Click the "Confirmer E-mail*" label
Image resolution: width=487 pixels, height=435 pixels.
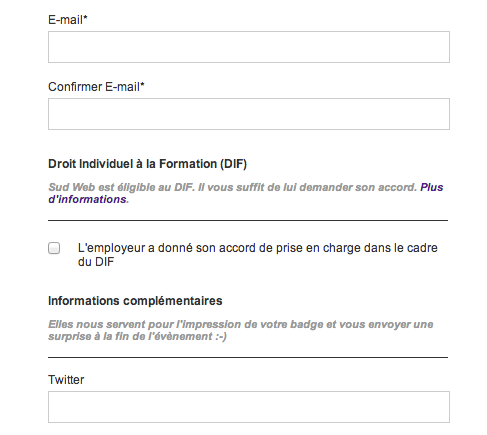[96, 87]
